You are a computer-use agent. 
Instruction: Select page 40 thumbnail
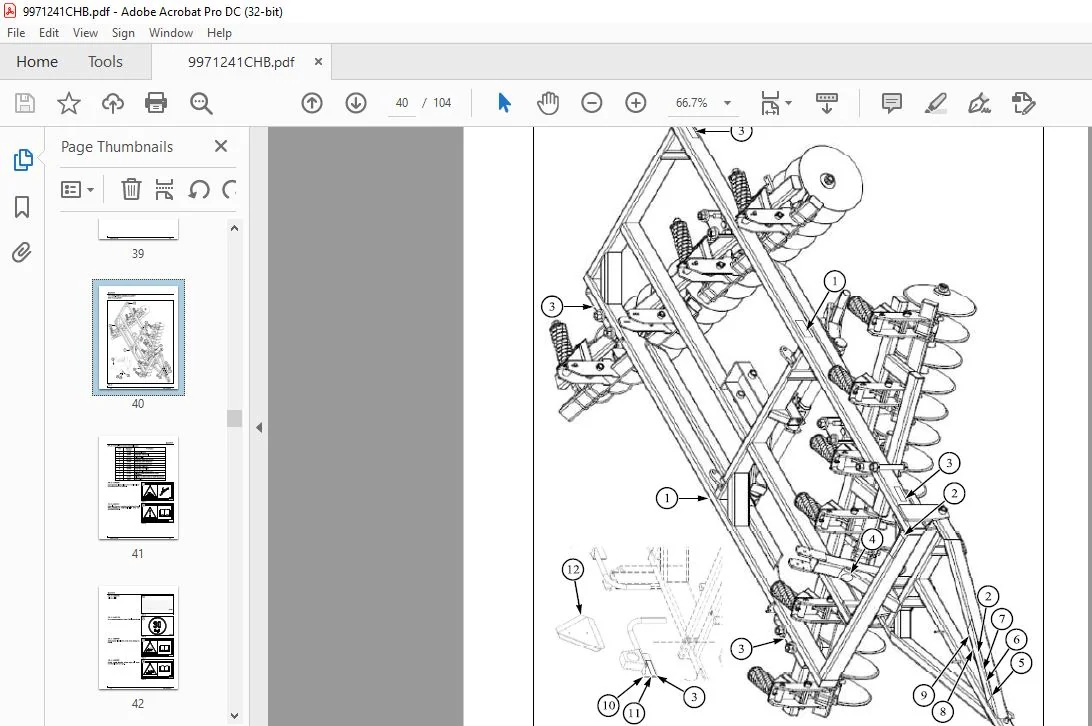click(139, 337)
